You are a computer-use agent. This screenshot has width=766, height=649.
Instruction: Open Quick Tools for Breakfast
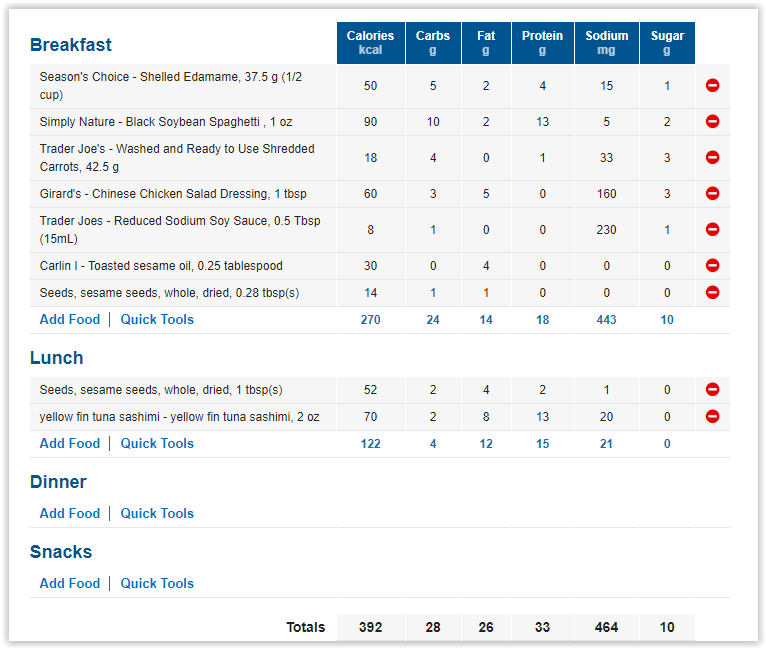[157, 319]
